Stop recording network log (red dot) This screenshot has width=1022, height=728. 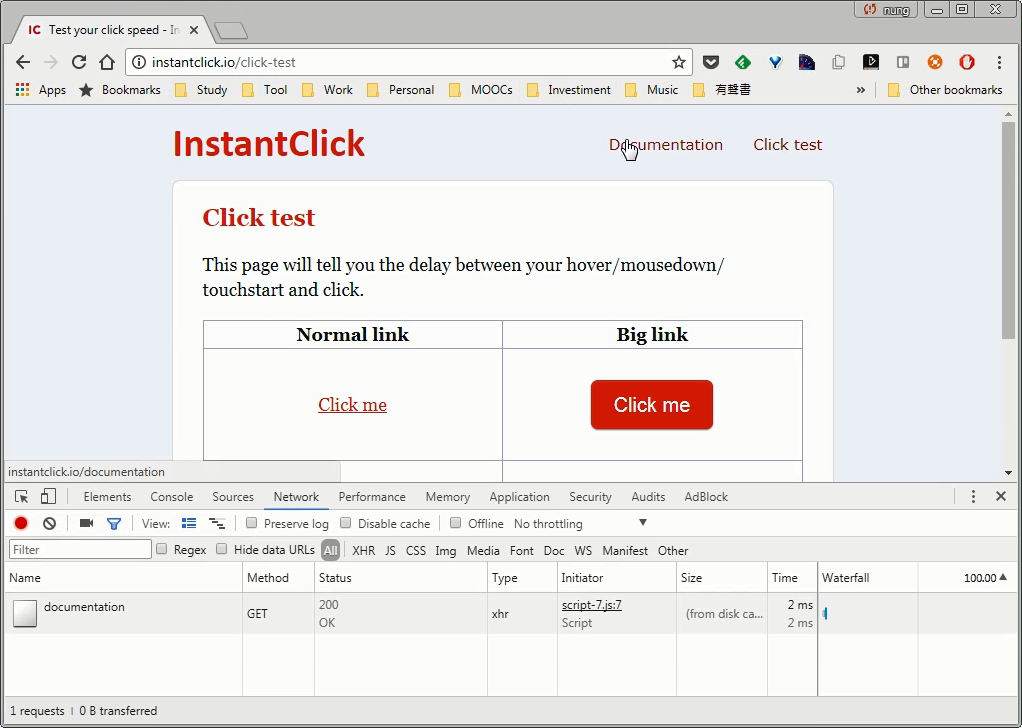pyautogui.click(x=21, y=523)
